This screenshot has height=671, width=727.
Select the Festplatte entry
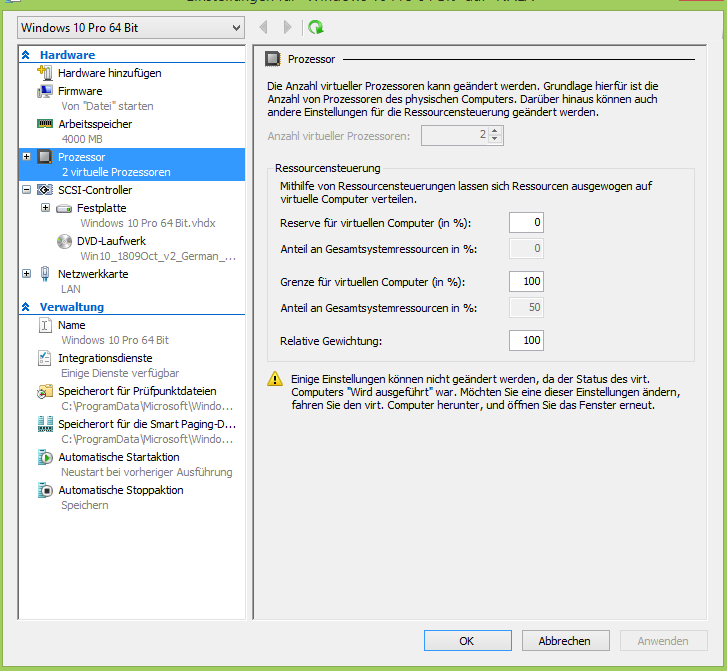102,208
